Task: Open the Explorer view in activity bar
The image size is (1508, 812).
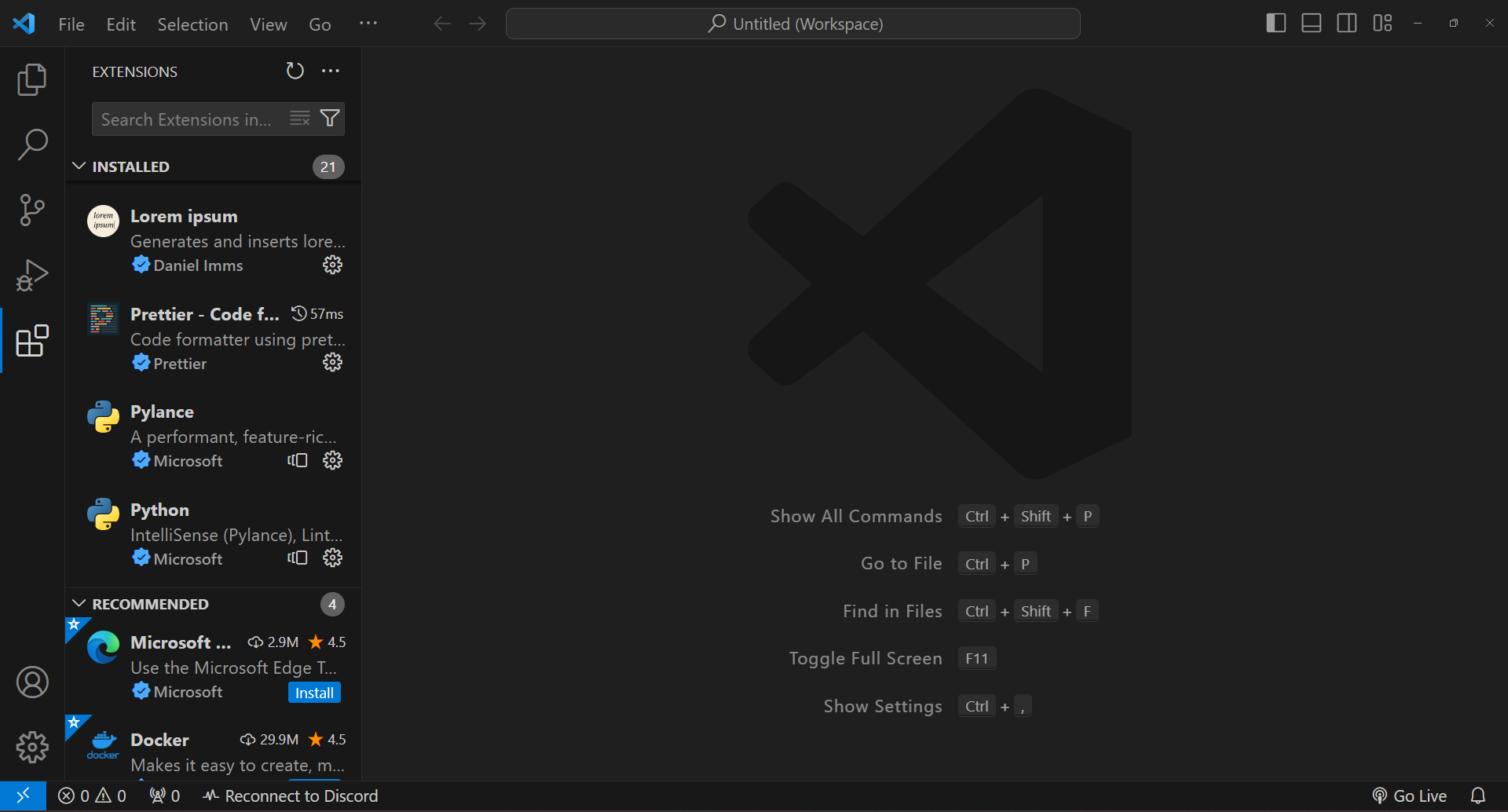Action: [32, 79]
